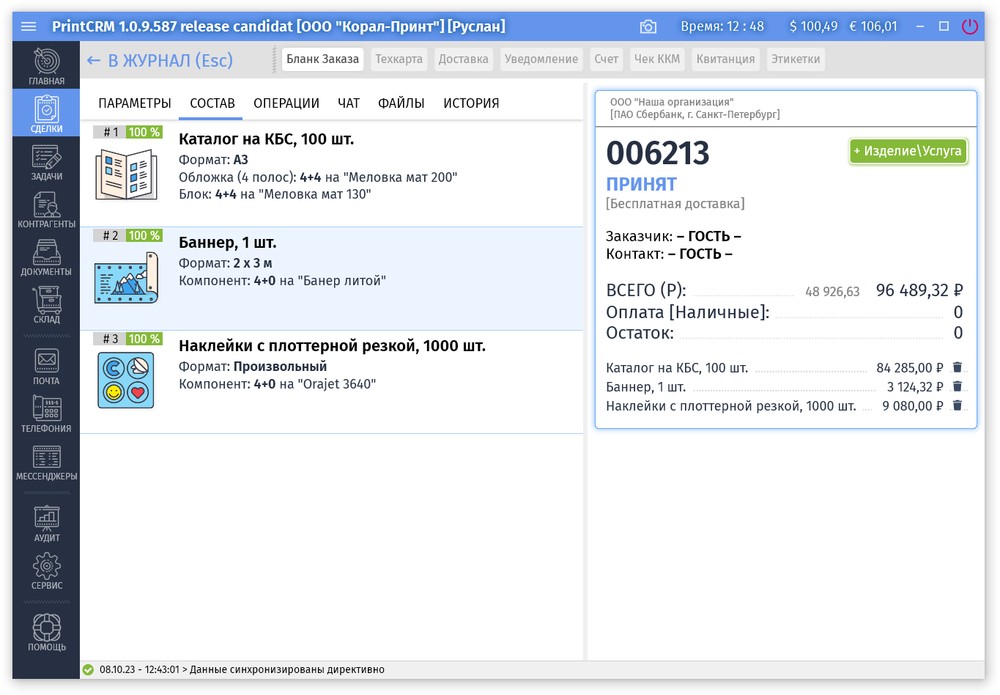
Task: Switch to the Файлы tab
Action: [401, 103]
